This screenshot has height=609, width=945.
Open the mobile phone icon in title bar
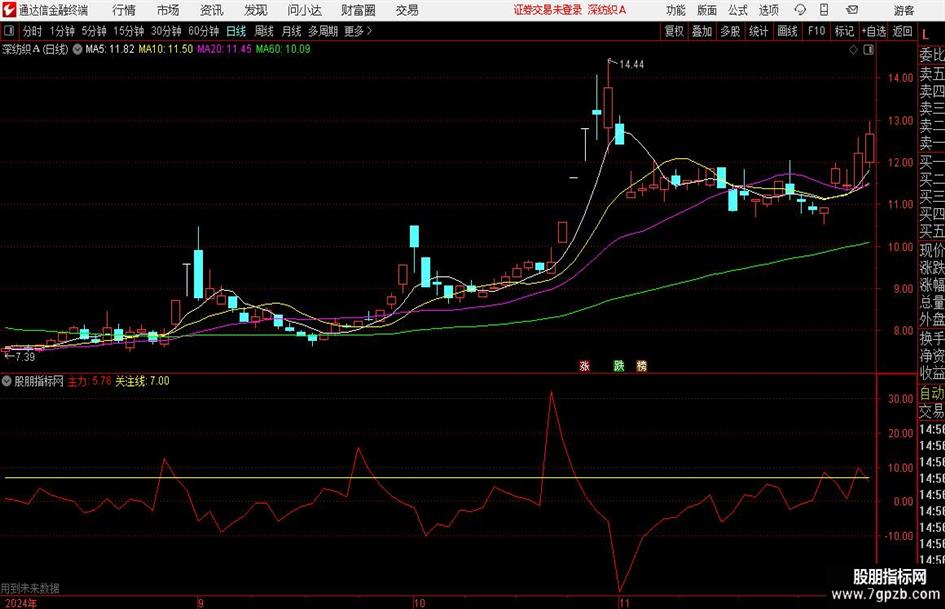(x=824, y=10)
